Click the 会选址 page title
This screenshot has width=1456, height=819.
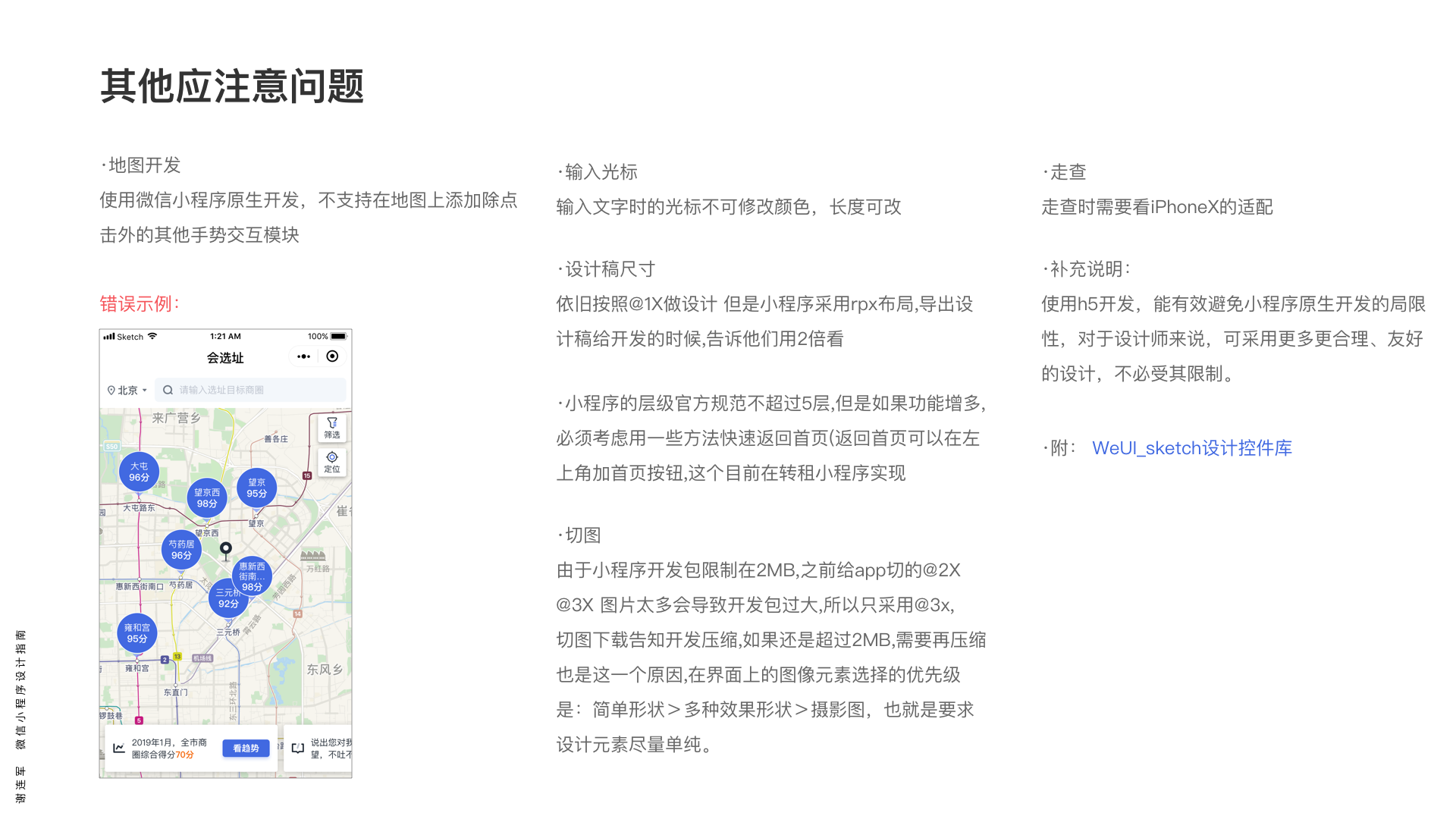click(225, 358)
